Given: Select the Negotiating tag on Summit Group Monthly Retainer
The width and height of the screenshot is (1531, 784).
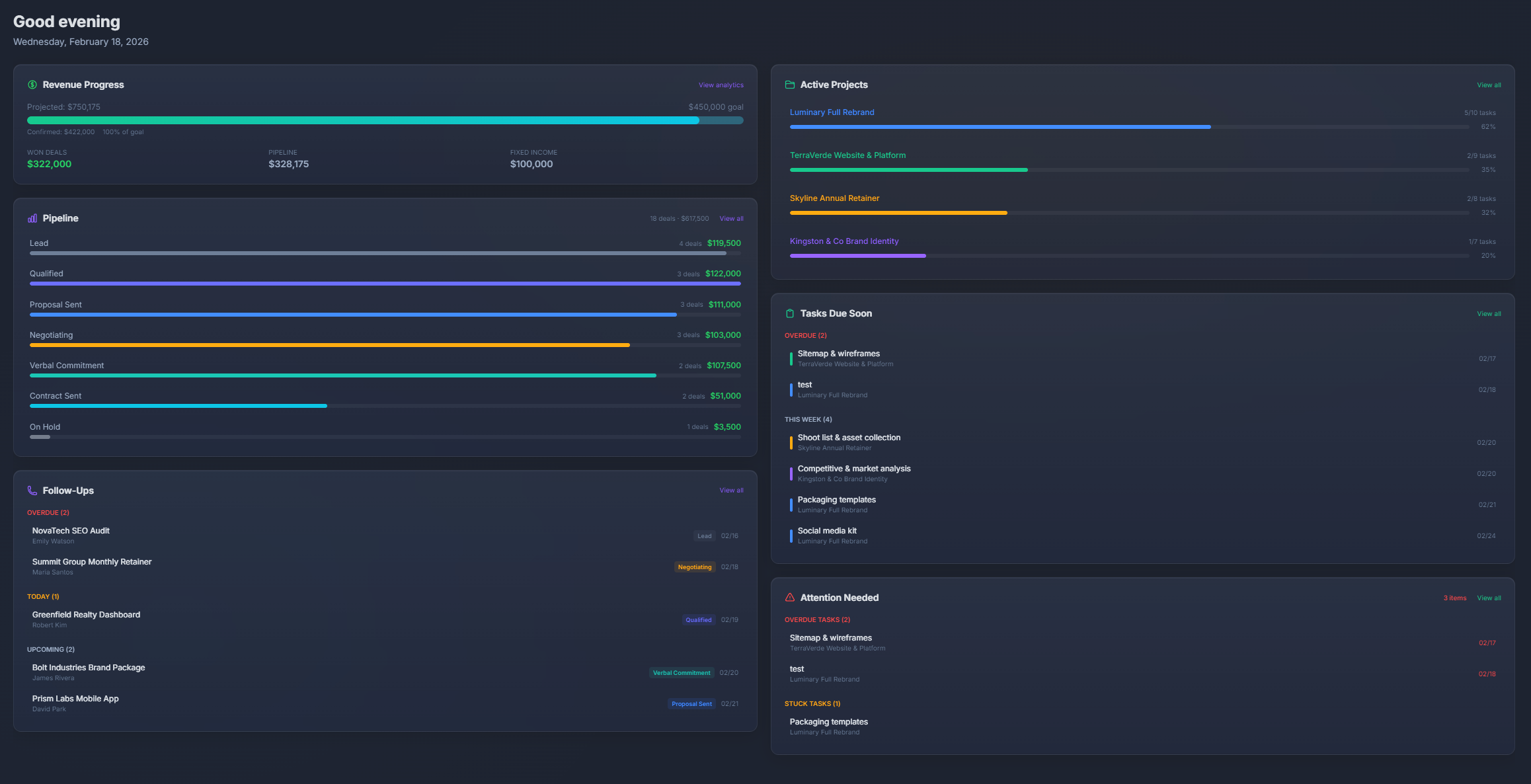Looking at the screenshot, I should point(695,567).
